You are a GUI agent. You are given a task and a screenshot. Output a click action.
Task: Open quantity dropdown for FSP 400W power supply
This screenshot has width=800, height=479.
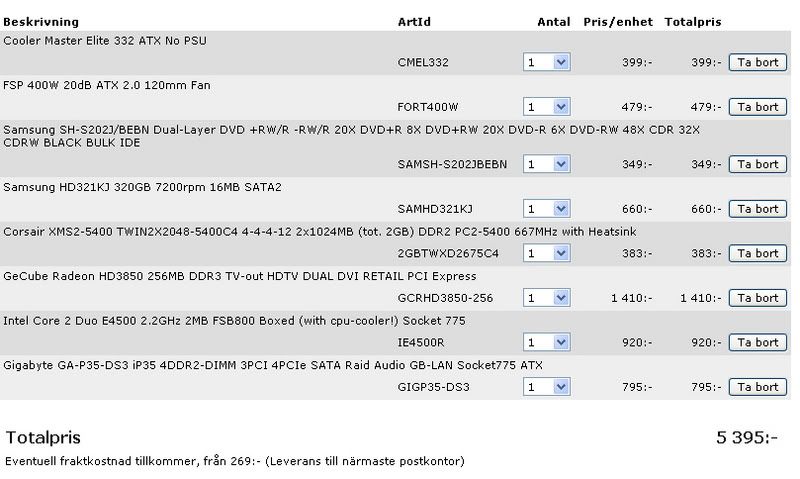pos(546,107)
